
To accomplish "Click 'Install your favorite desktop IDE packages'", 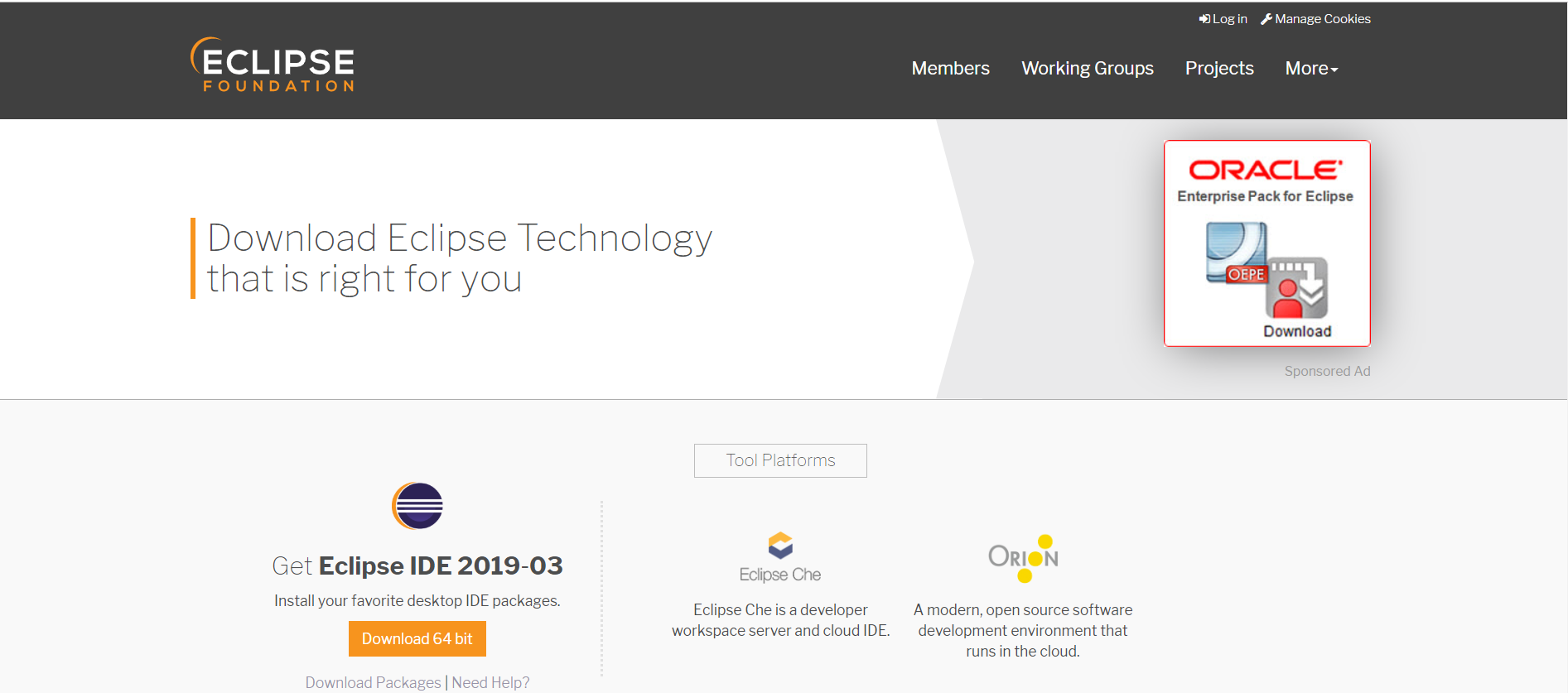I will tap(417, 600).
